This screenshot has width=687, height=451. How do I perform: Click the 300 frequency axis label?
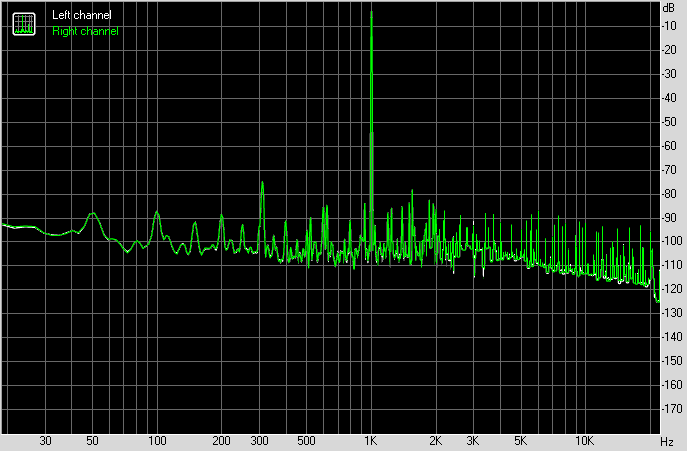pyautogui.click(x=259, y=440)
